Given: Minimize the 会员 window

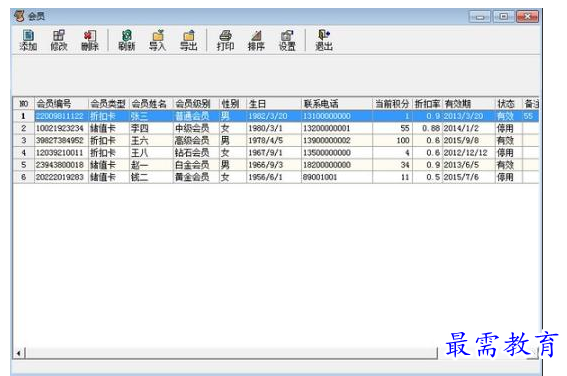Looking at the screenshot, I should click(x=480, y=17).
